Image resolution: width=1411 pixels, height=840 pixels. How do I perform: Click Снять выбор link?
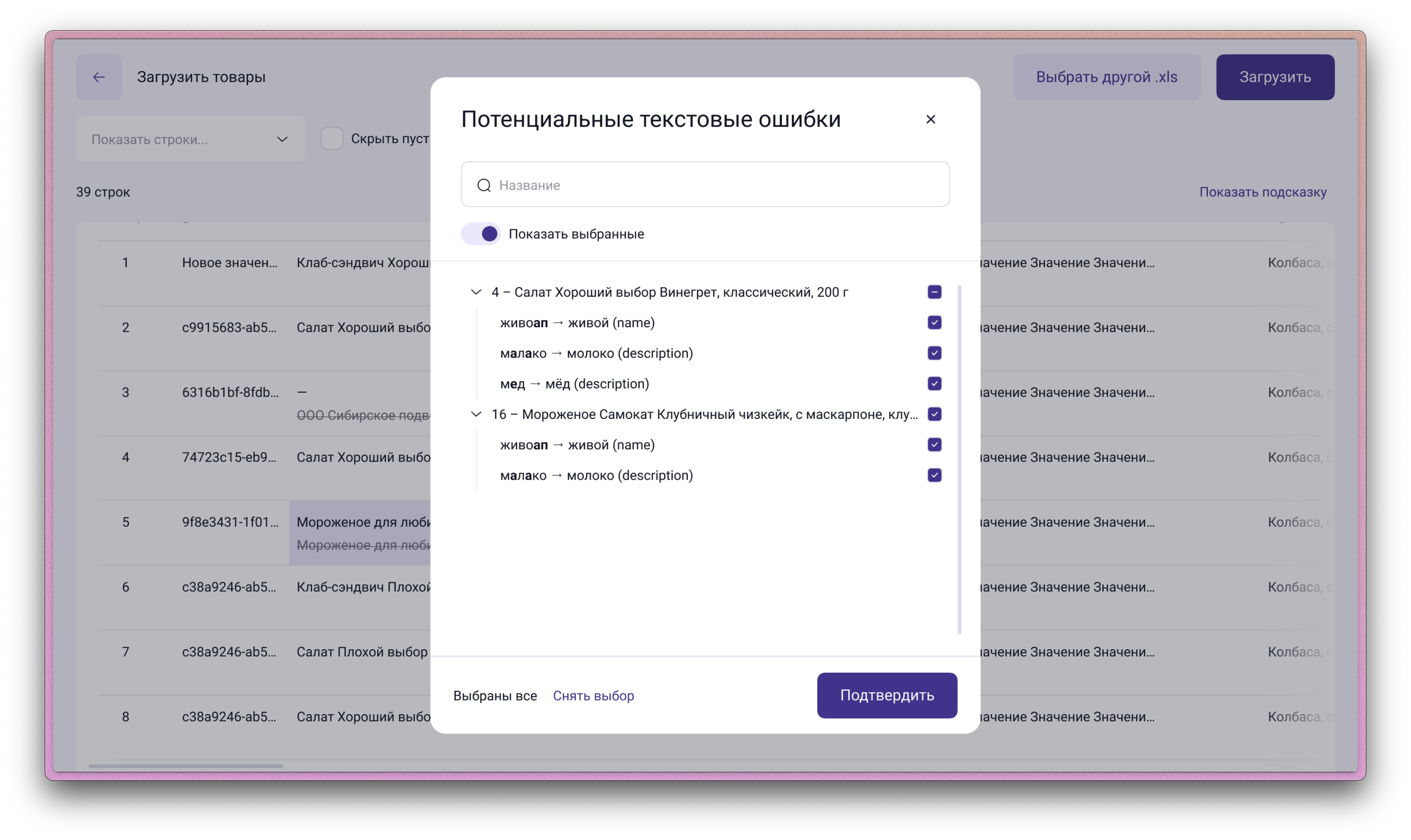[593, 696]
